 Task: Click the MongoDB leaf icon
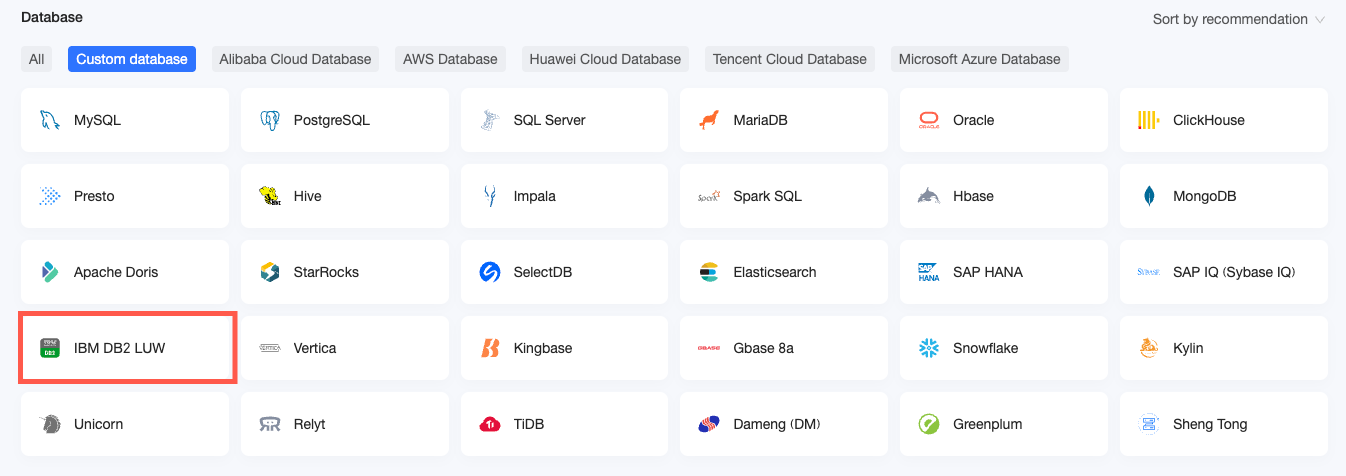pos(1149,196)
